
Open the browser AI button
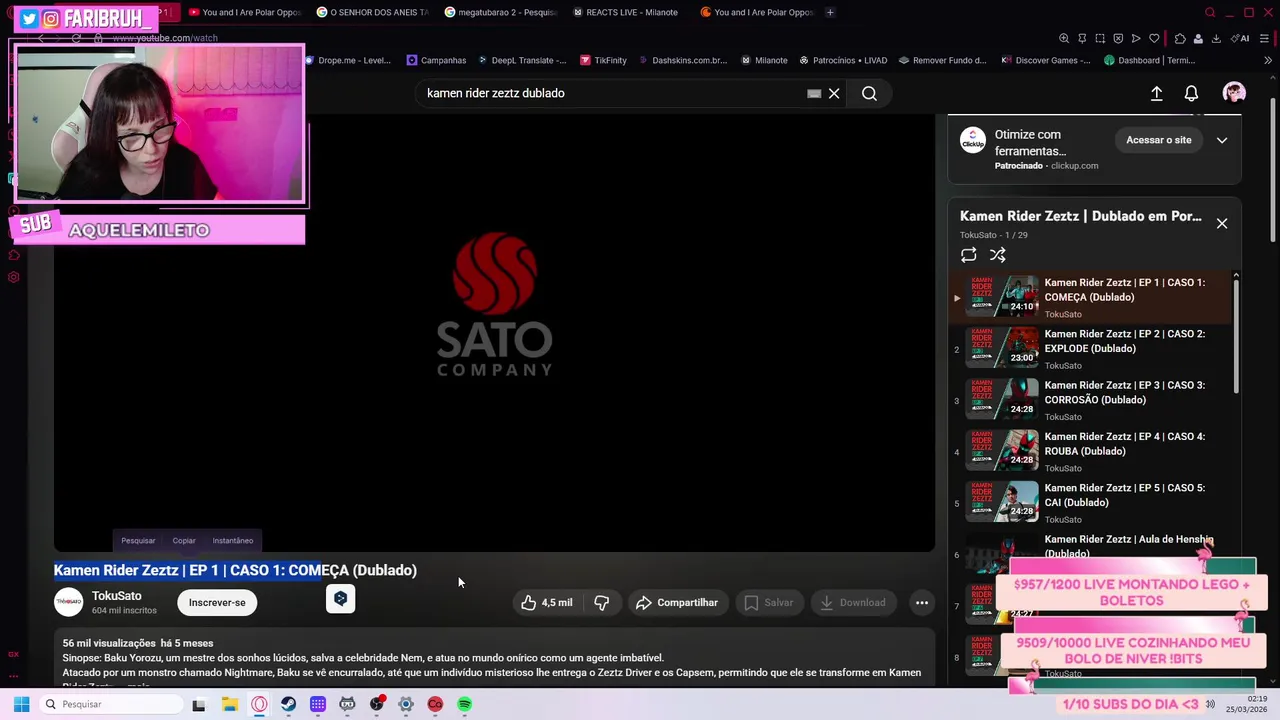[x=1242, y=38]
